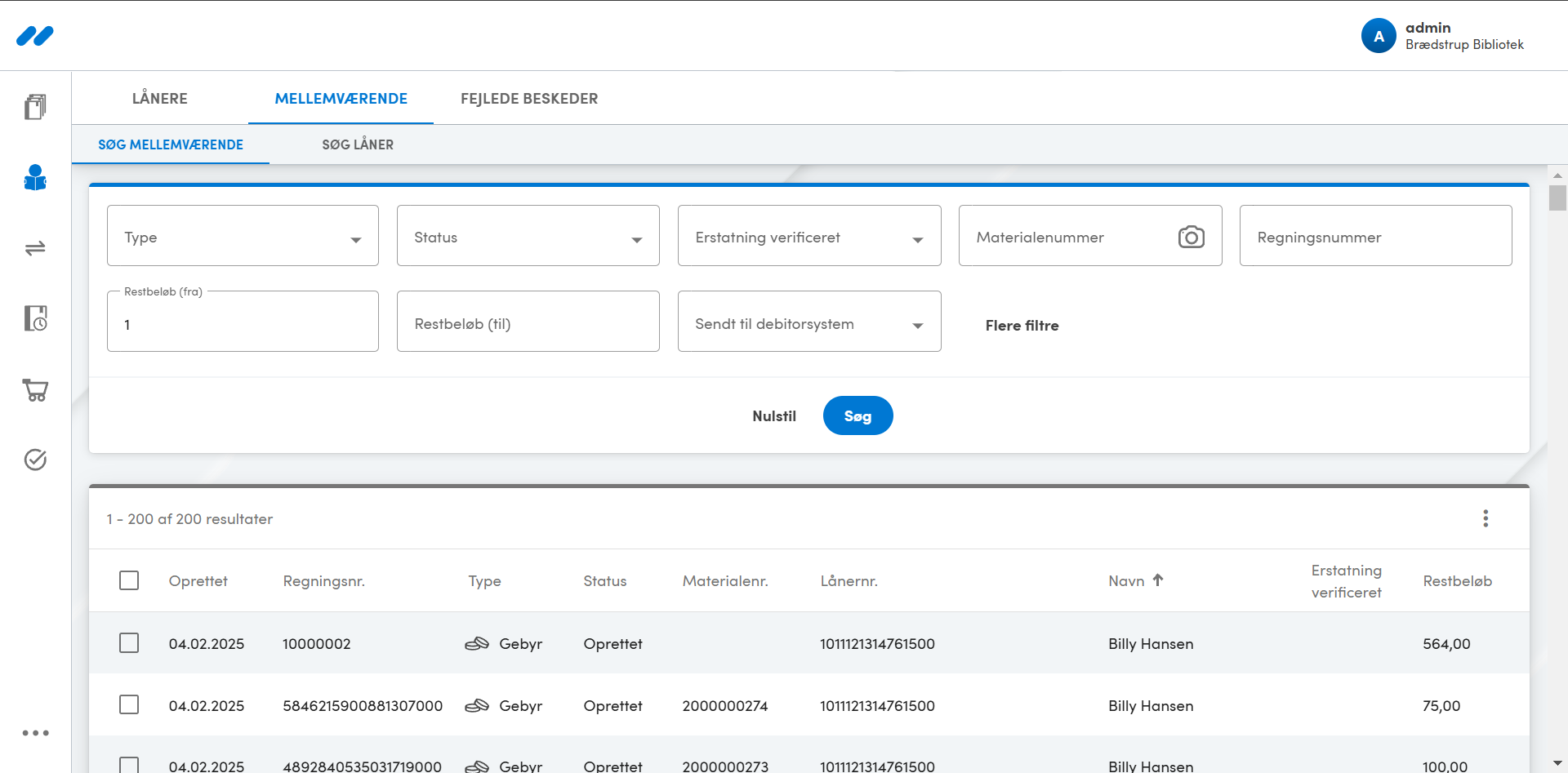Viewport: 1568px width, 773px height.
Task: Check the row for invoice 4892840535031719000
Action: tap(129, 766)
